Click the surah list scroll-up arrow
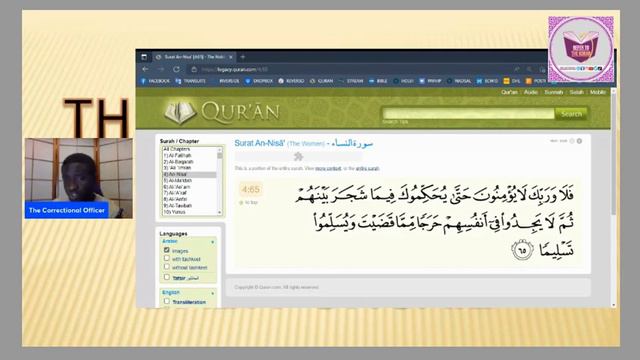Viewport: 640px width, 360px height. point(220,149)
